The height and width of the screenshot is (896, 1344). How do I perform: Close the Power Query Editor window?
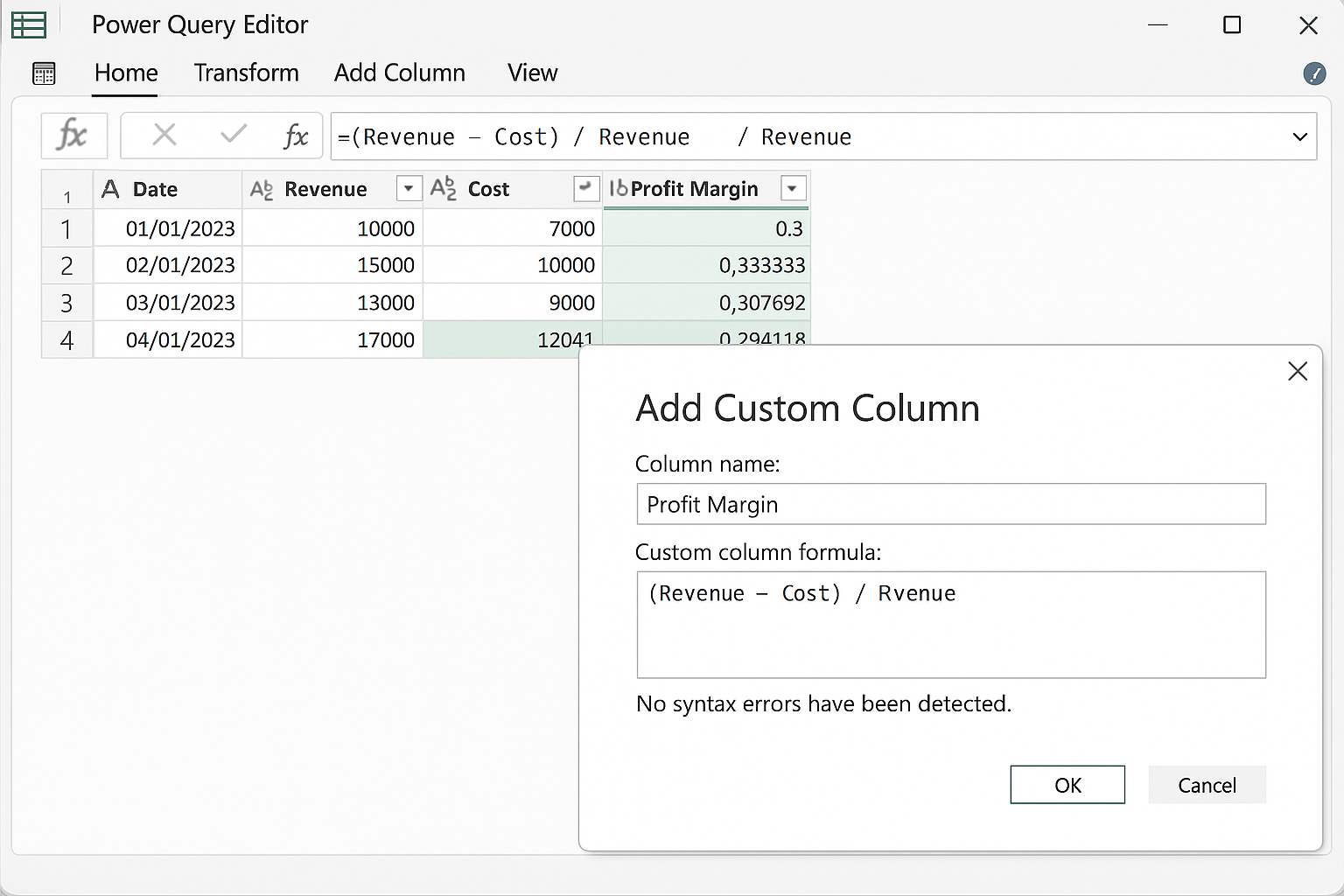[x=1308, y=25]
